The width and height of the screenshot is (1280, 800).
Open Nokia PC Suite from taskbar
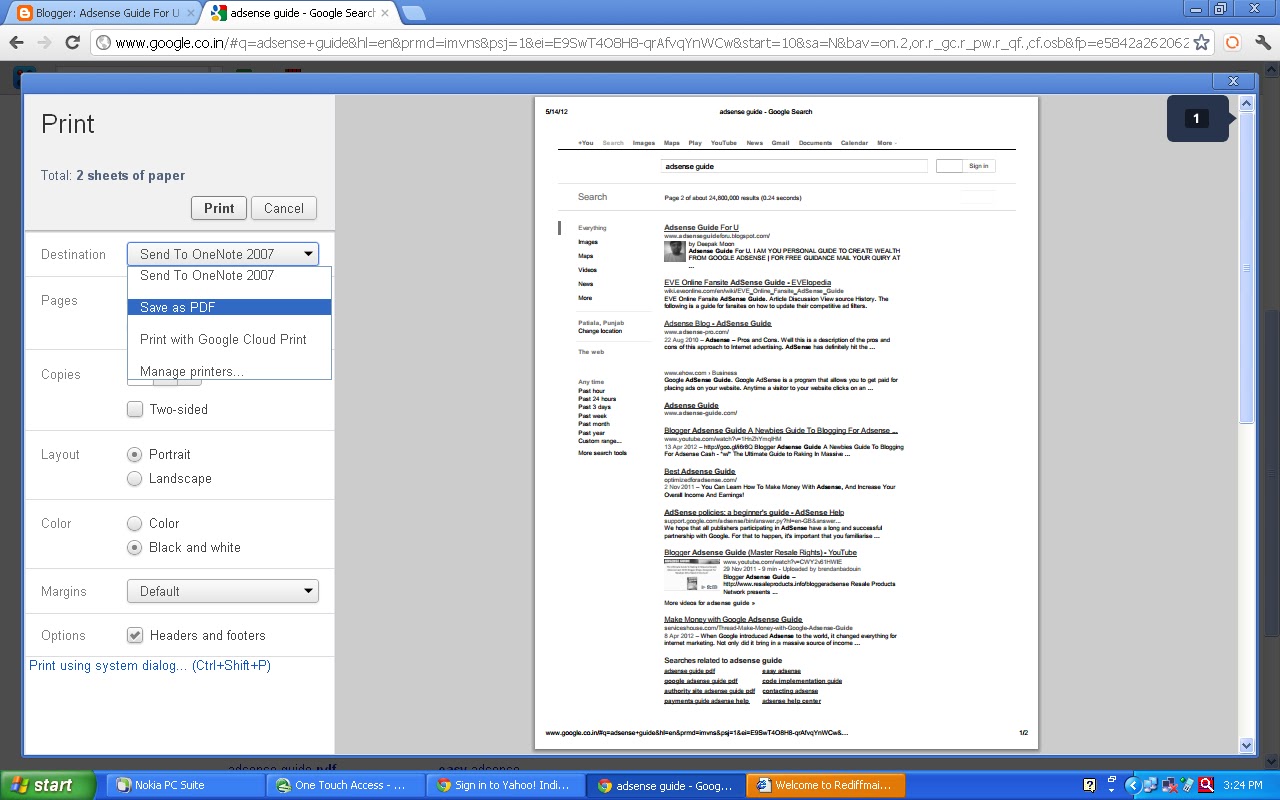(187, 785)
